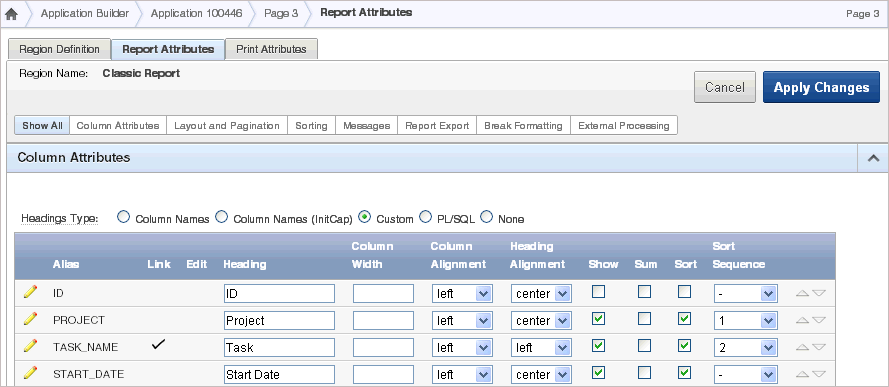The height and width of the screenshot is (387, 889).
Task: Toggle Show checkbox for ID
Action: point(598,292)
